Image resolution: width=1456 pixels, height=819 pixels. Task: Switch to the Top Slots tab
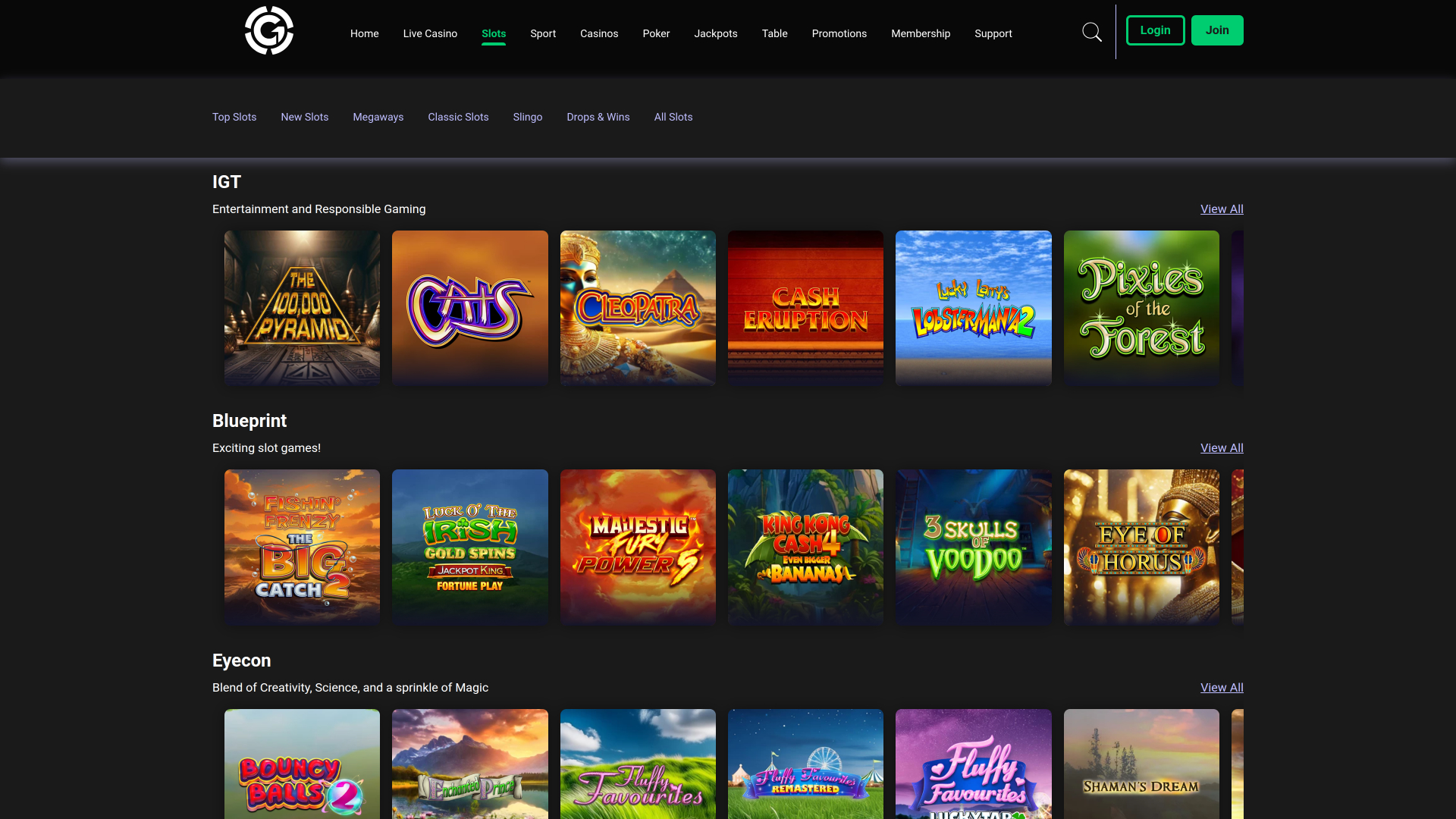[x=234, y=117]
